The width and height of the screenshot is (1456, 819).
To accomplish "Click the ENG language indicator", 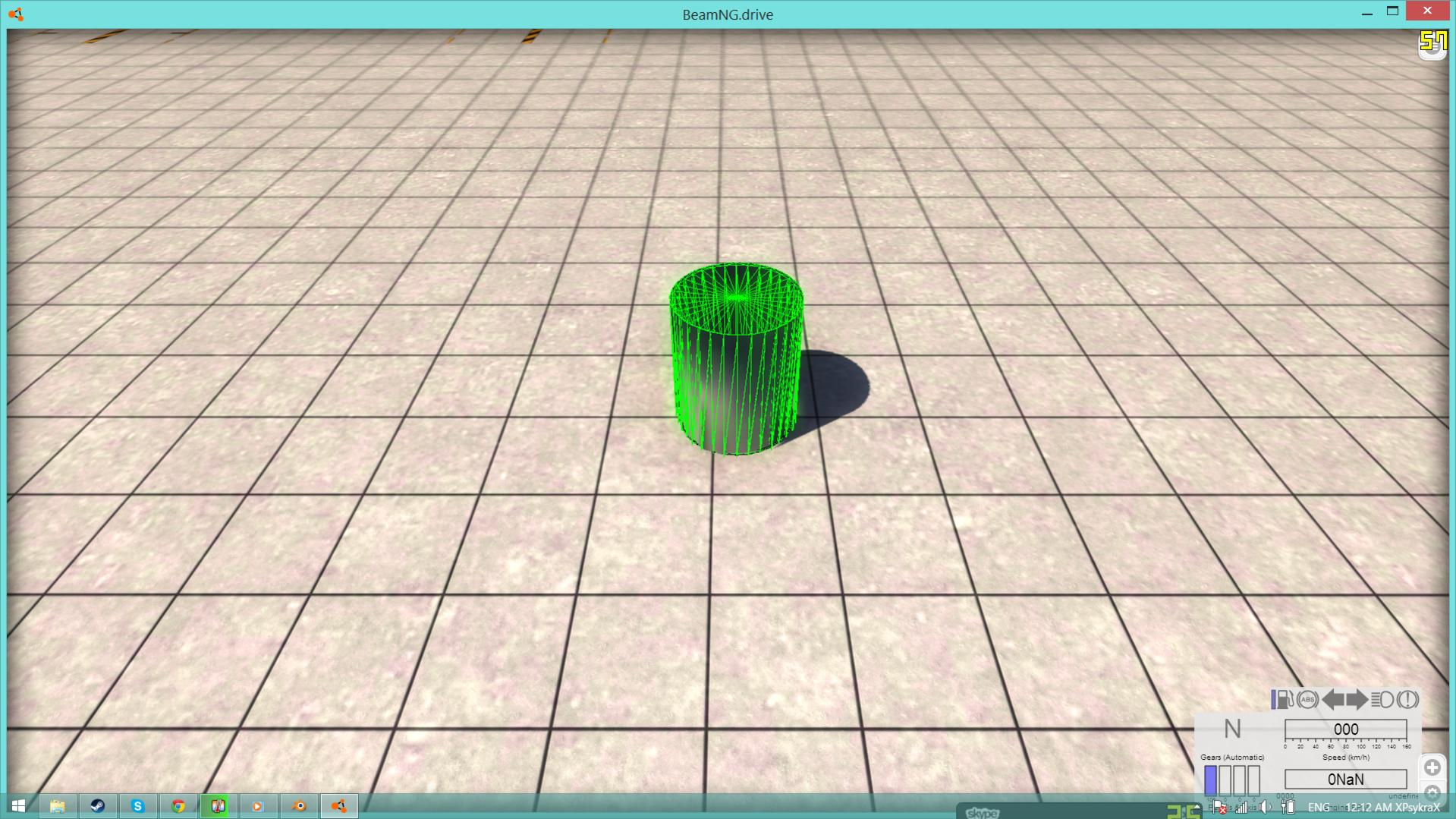I will click(x=1319, y=808).
